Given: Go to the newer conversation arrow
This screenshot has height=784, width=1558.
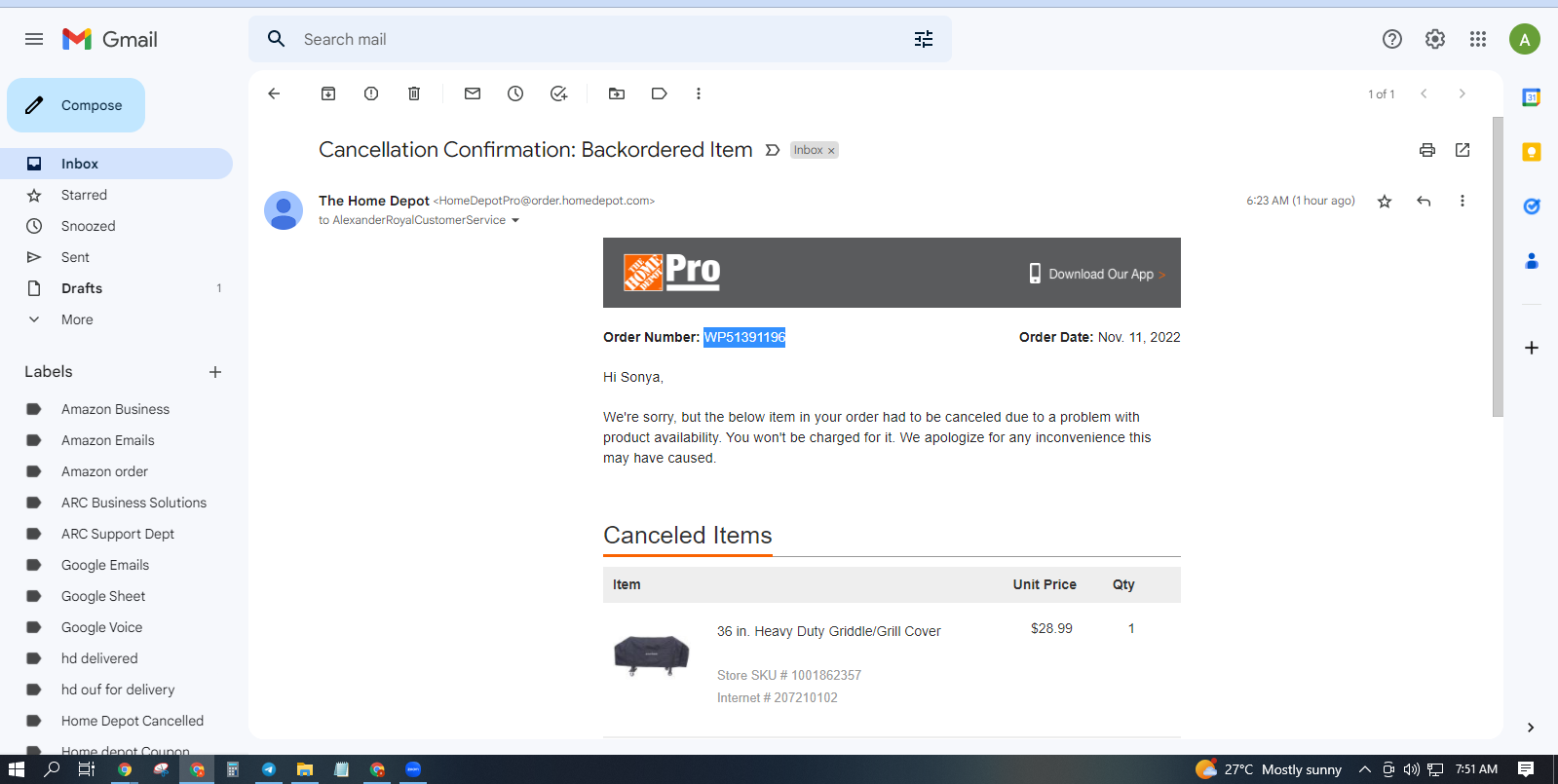Looking at the screenshot, I should point(1424,93).
